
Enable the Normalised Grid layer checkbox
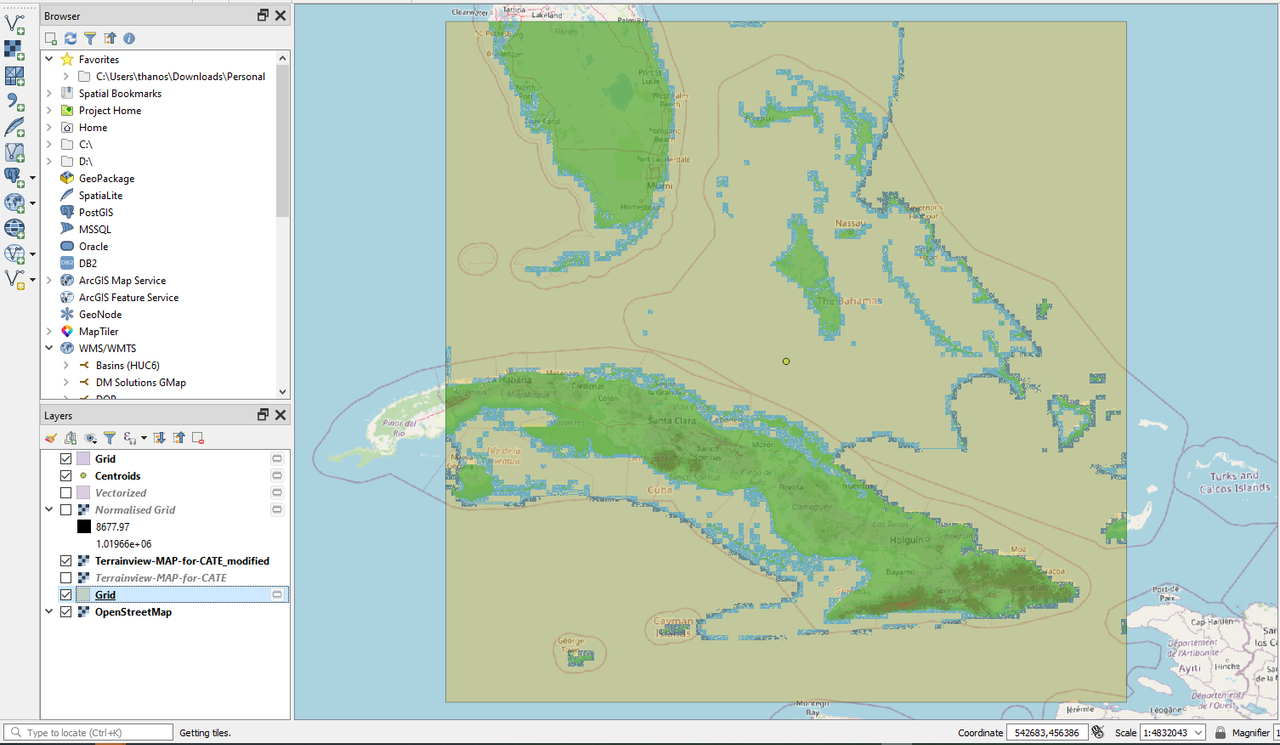(66, 510)
